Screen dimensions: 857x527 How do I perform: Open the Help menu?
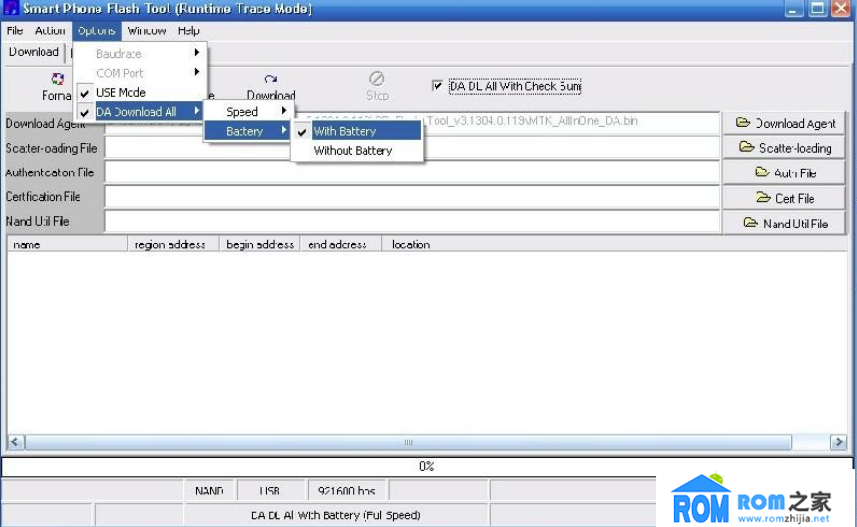[189, 31]
